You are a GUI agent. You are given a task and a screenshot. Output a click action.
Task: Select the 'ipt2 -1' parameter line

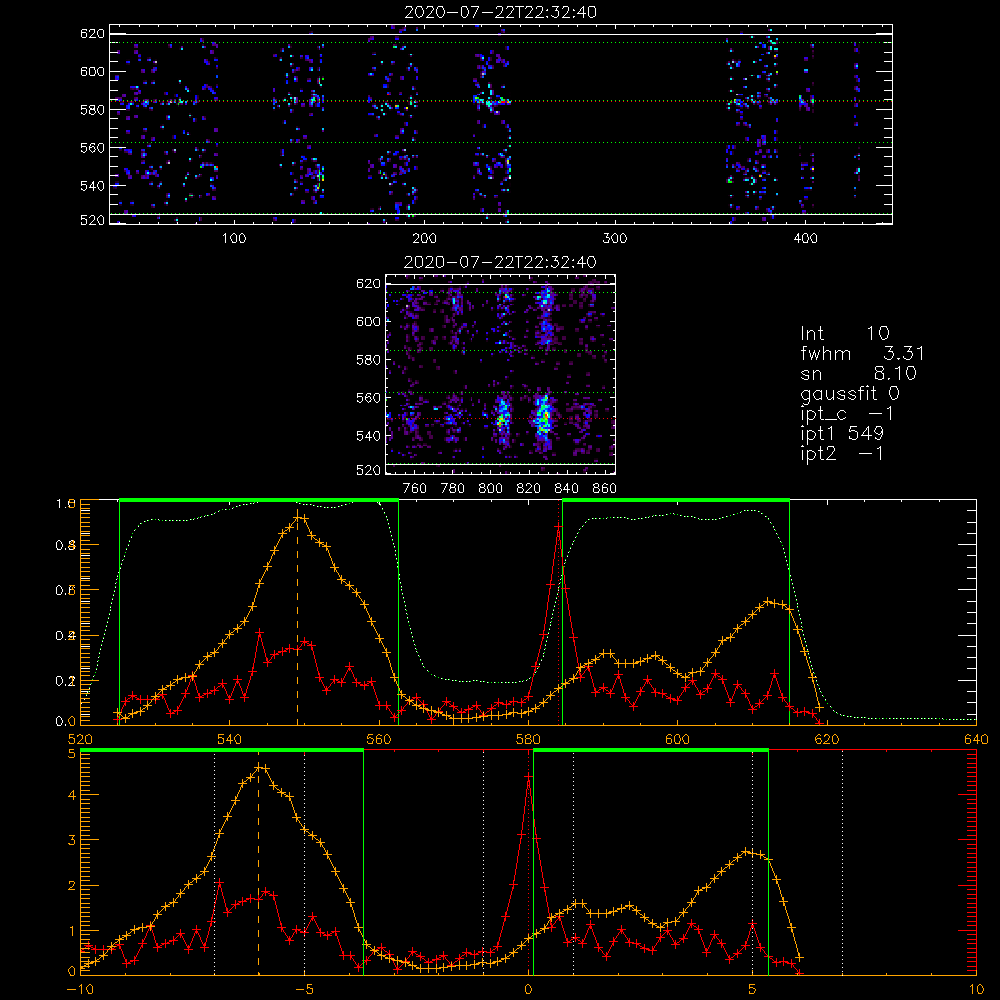(841, 453)
